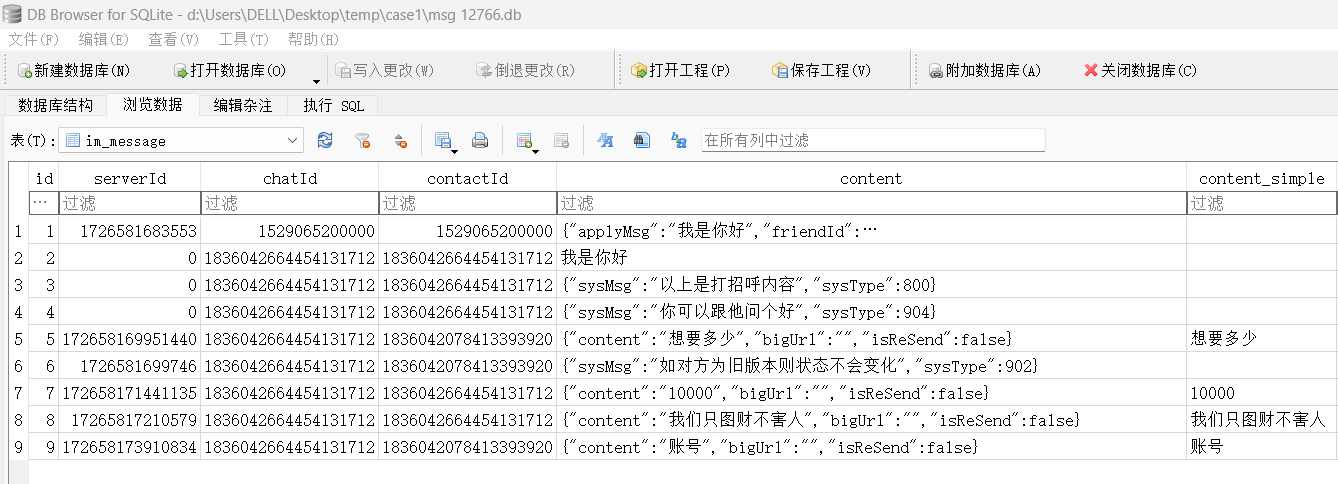Click 写入更改(W) toolbar button

click(384, 71)
